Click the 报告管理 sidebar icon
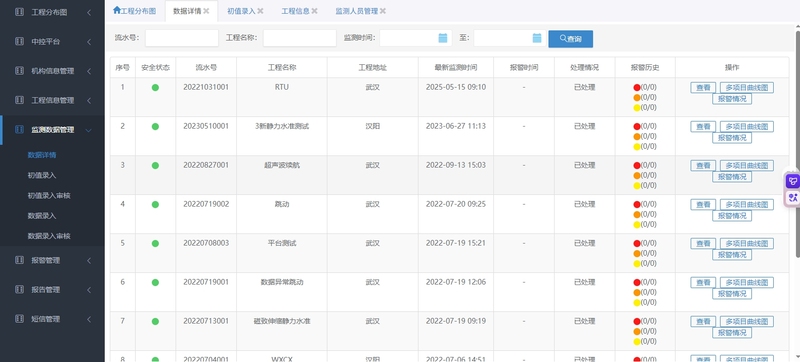Viewport: 800px width, 362px height. [x=19, y=290]
